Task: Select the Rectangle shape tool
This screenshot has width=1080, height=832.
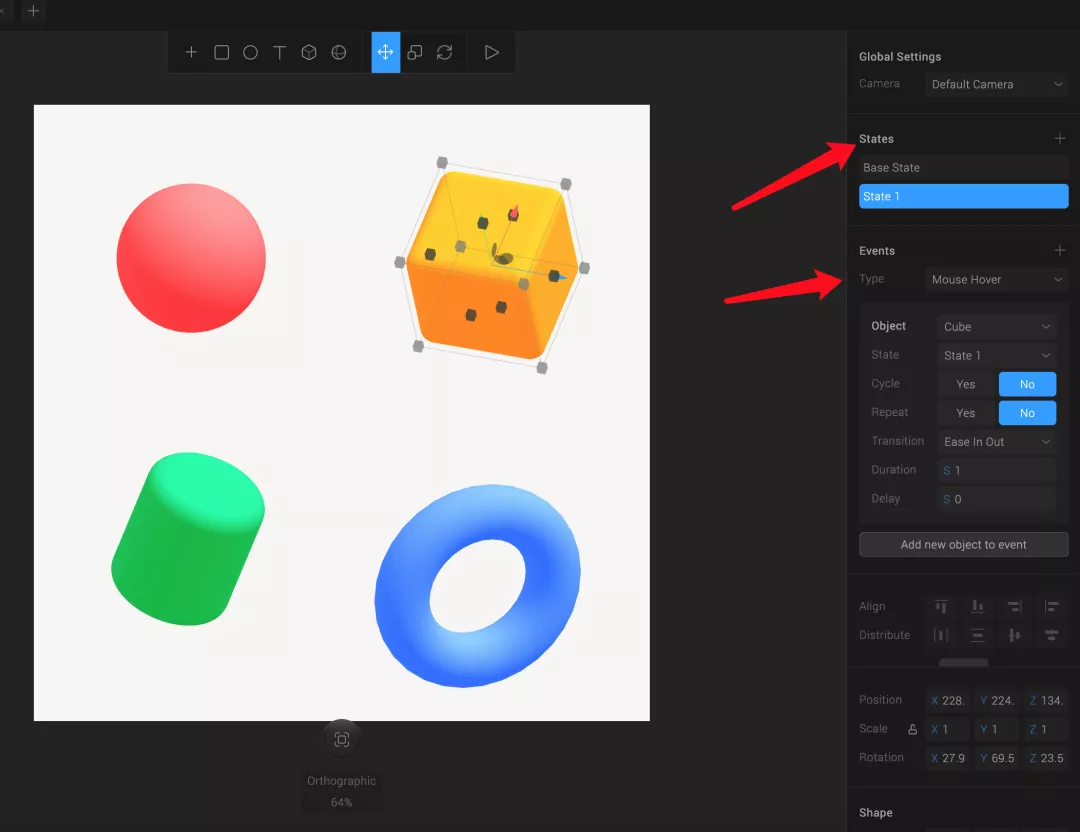Action: [222, 52]
